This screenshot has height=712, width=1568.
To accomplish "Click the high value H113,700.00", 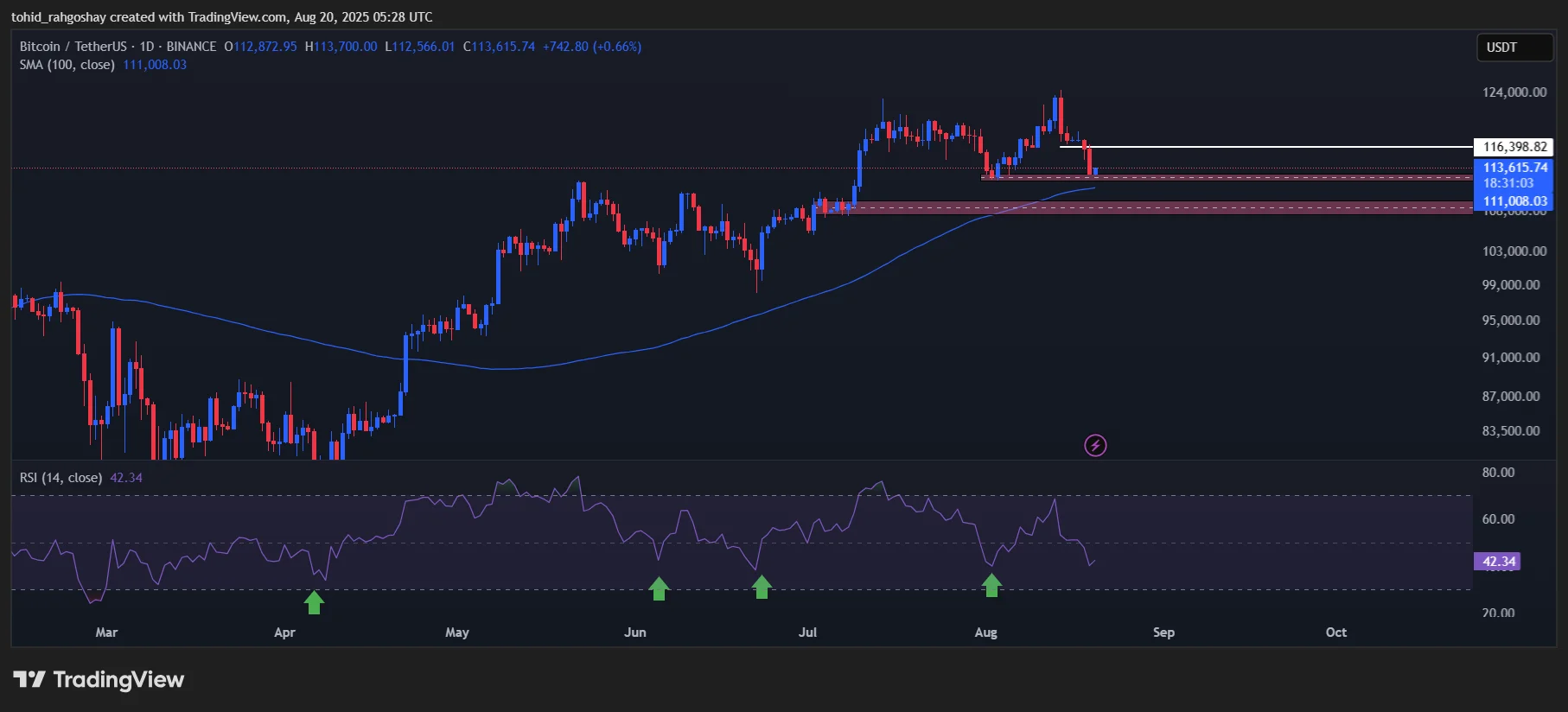I will coord(341,47).
